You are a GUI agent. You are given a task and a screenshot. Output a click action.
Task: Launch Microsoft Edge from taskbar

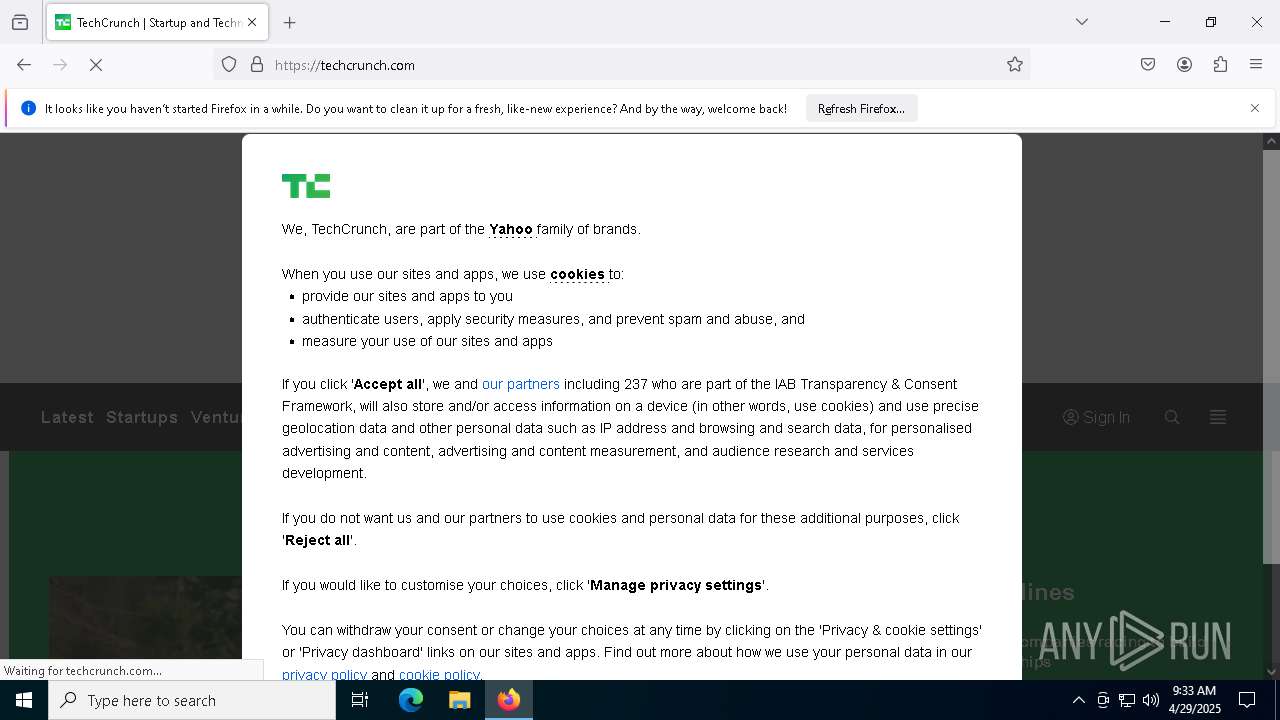pos(411,700)
